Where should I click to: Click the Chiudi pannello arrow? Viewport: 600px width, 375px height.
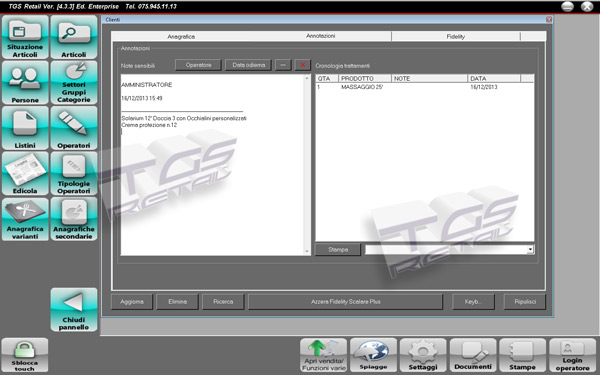pos(74,310)
